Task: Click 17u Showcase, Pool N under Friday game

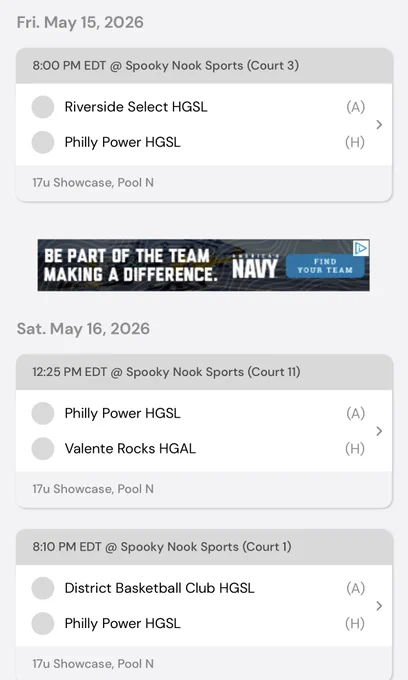Action: pos(93,183)
